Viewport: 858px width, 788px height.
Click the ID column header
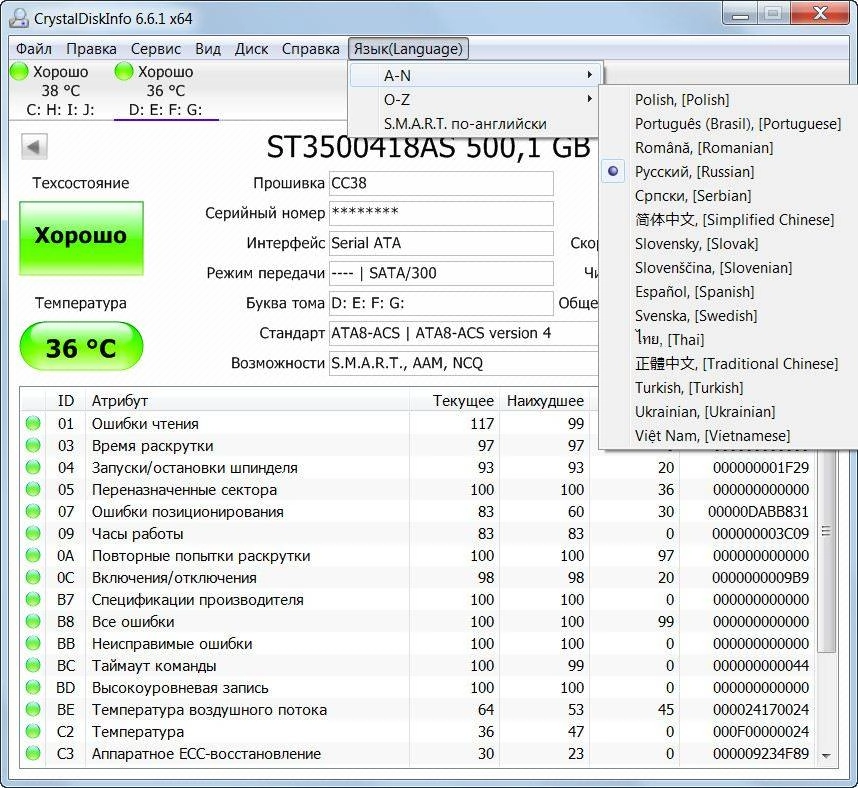click(66, 401)
